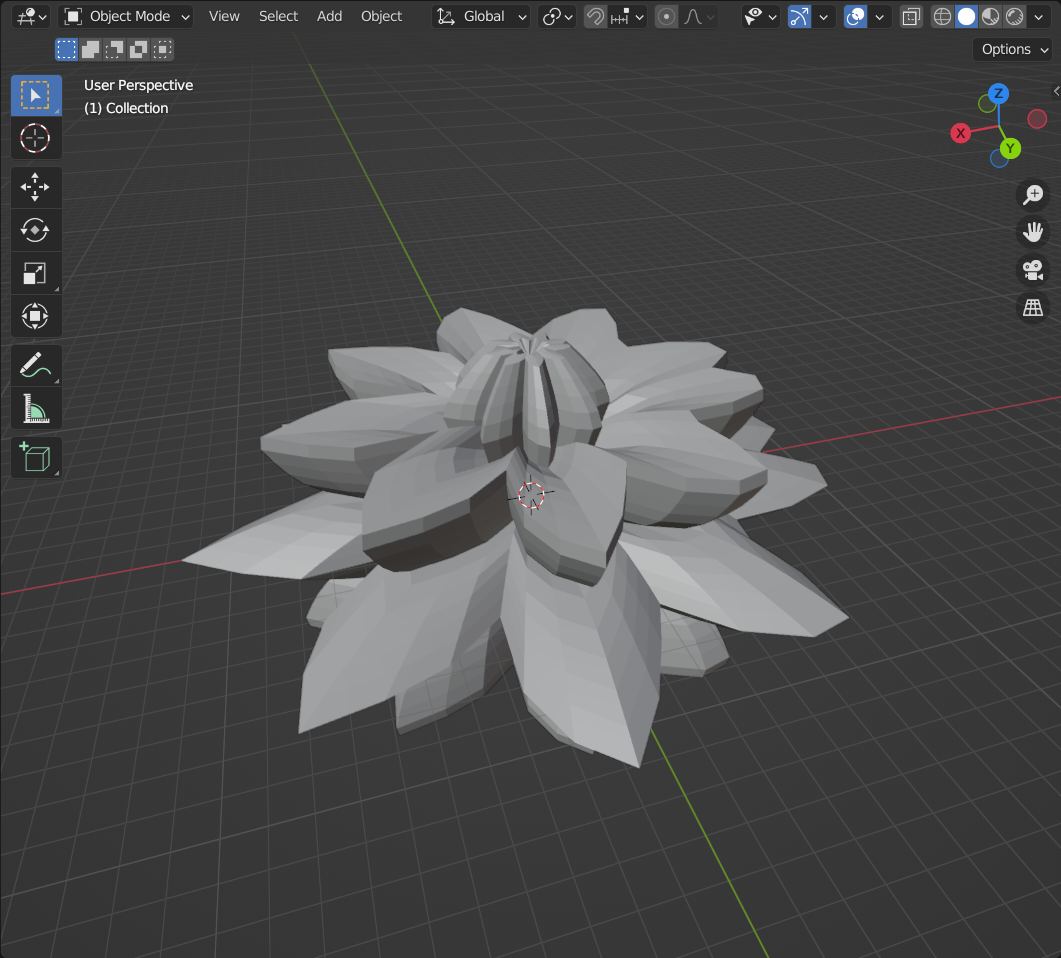The image size is (1061, 958).
Task: Click the X axis on navigation gizmo
Action: tap(960, 133)
